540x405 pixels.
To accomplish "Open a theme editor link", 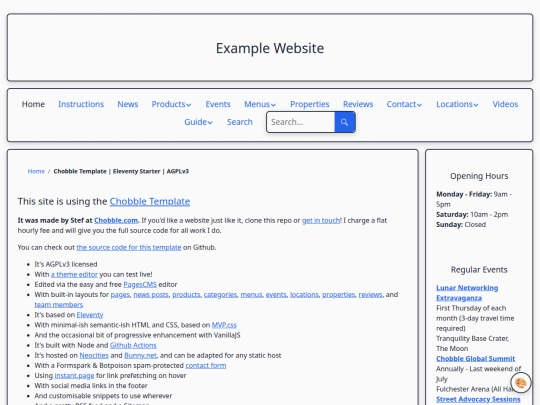I will point(74,274).
